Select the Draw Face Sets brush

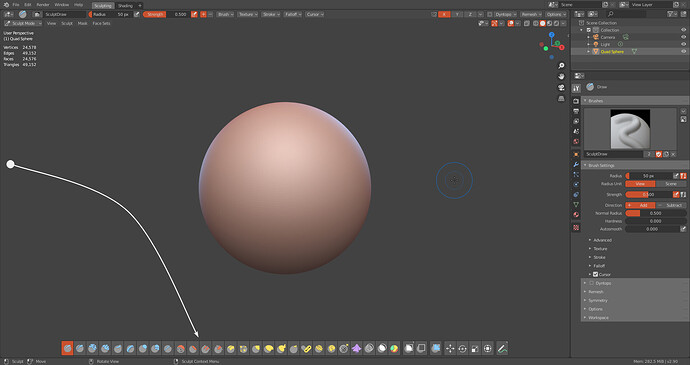pos(395,348)
